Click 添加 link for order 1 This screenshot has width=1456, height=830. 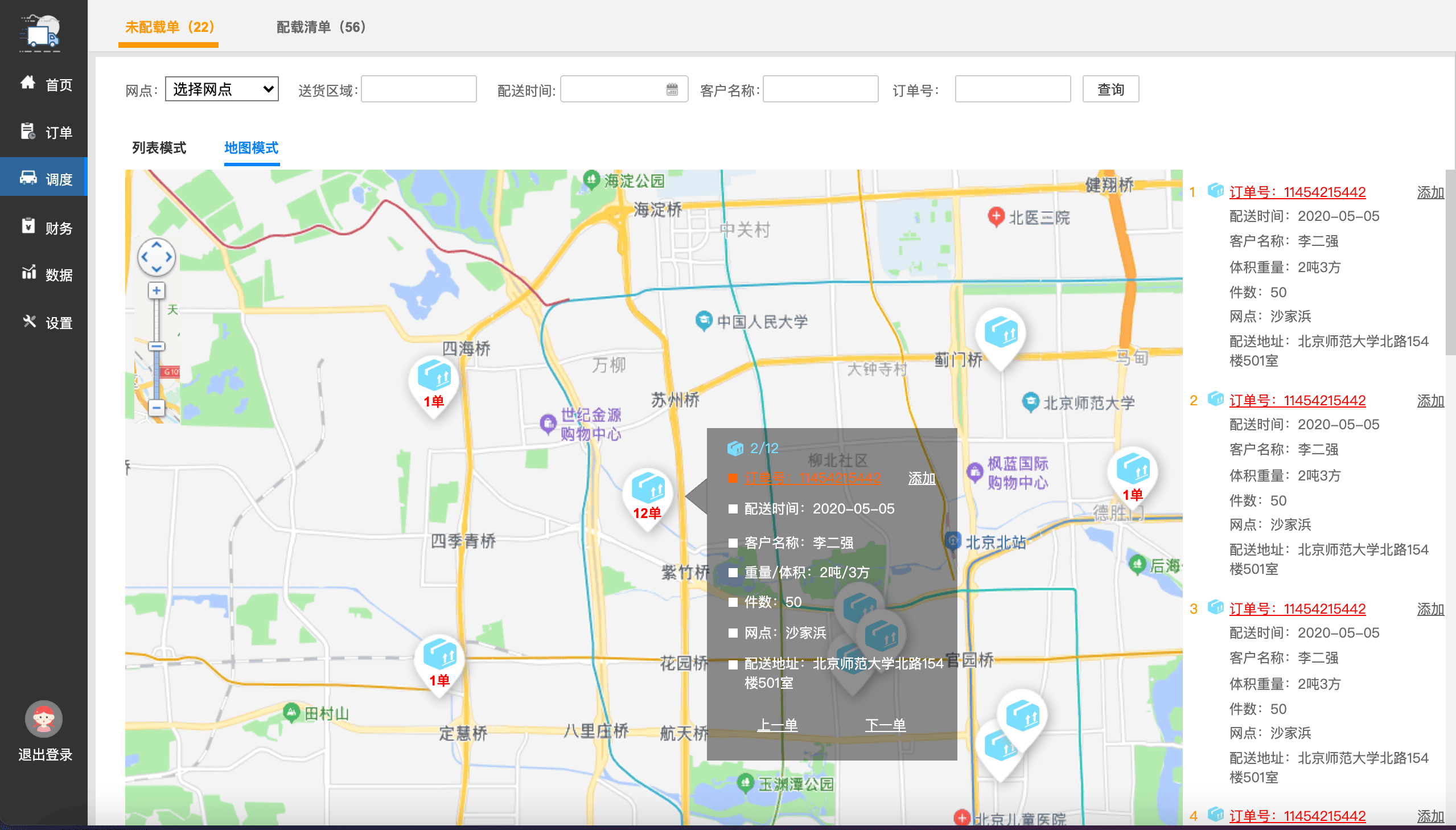1430,192
